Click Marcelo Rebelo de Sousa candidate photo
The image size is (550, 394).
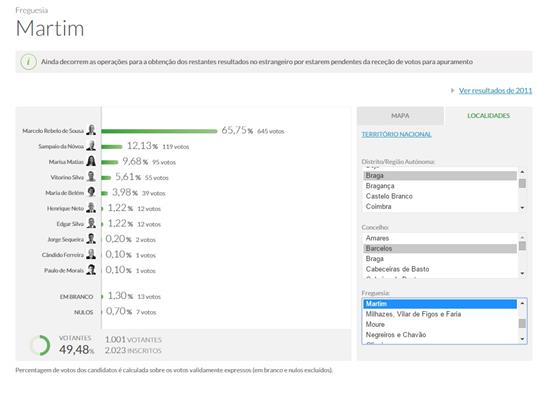pyautogui.click(x=91, y=130)
